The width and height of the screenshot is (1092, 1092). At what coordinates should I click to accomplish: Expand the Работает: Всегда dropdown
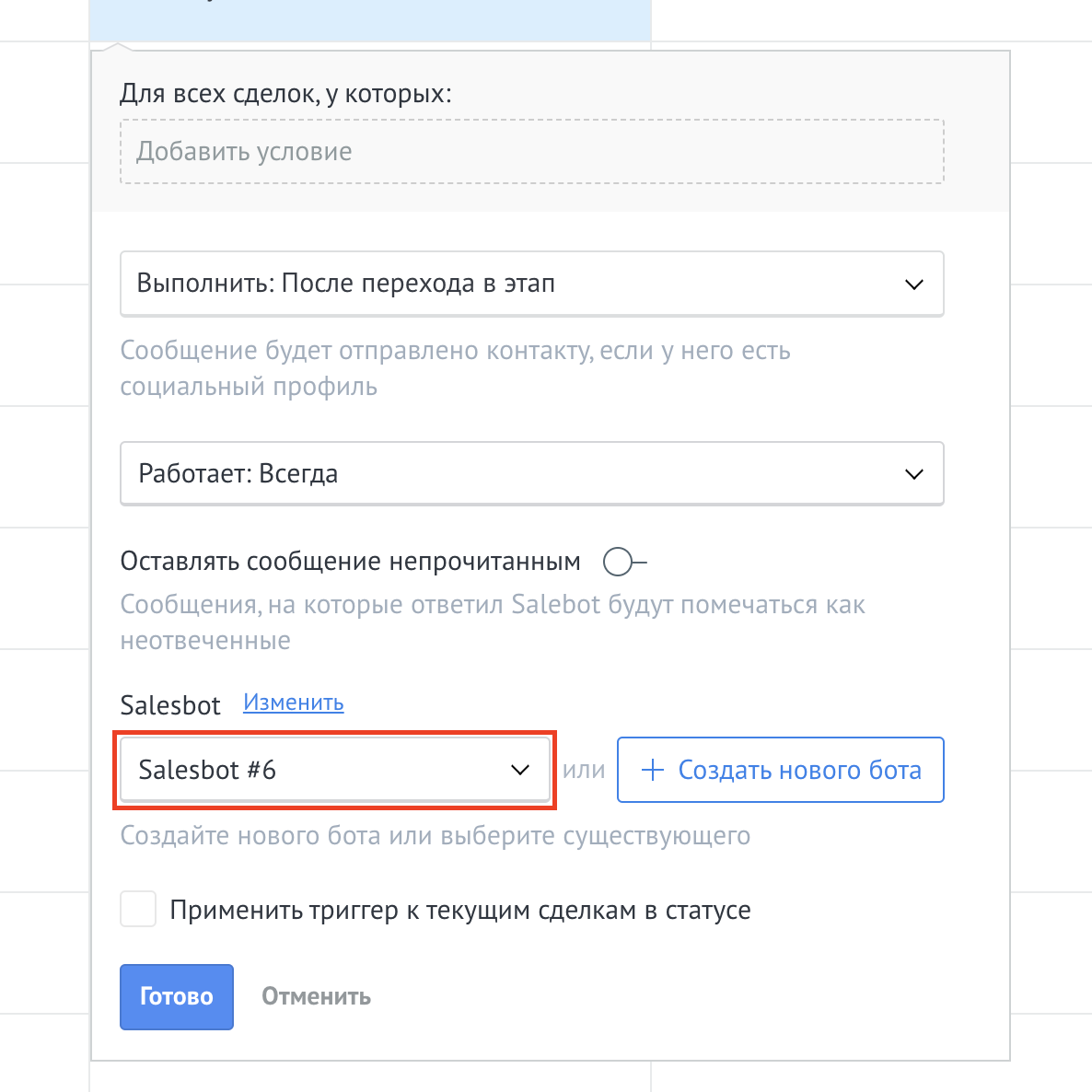pyautogui.click(x=532, y=474)
